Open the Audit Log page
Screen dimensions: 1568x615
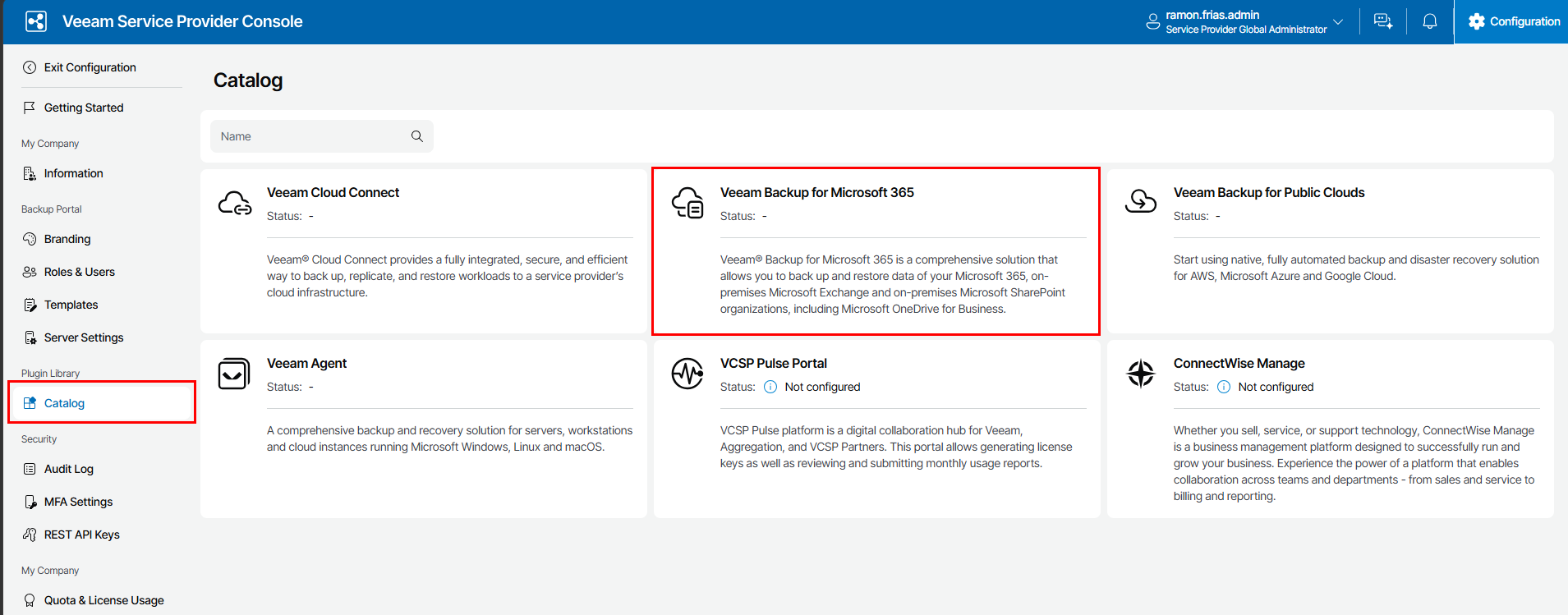pyautogui.click(x=69, y=469)
